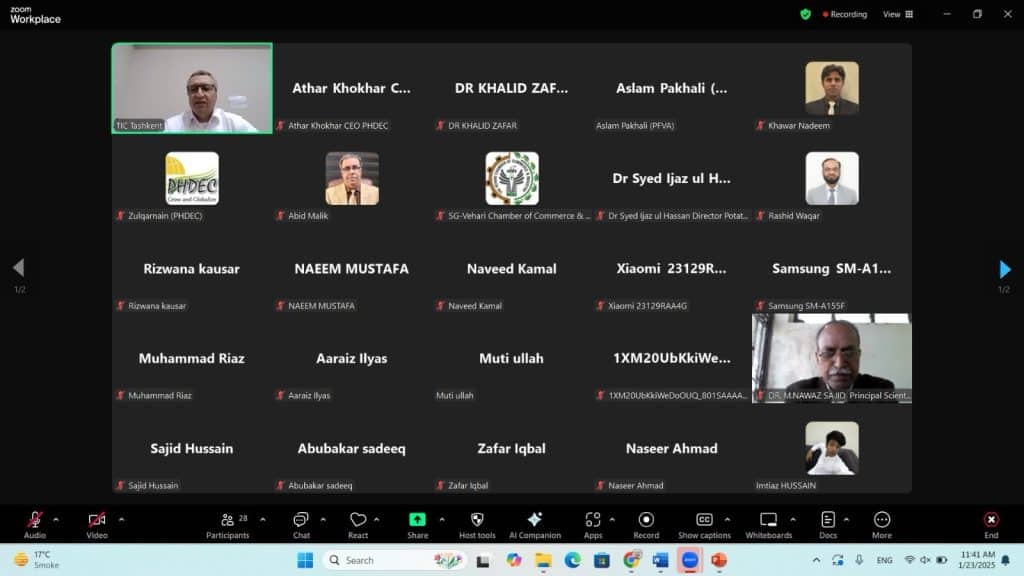
Task: Click End to leave meeting
Action: click(990, 521)
